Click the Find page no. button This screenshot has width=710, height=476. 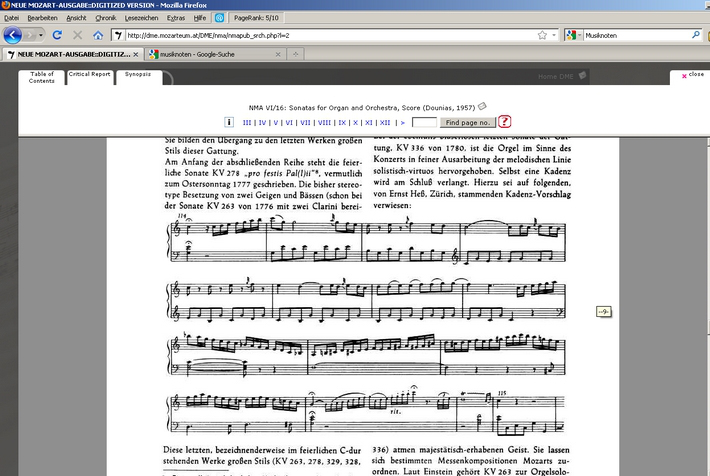point(468,122)
